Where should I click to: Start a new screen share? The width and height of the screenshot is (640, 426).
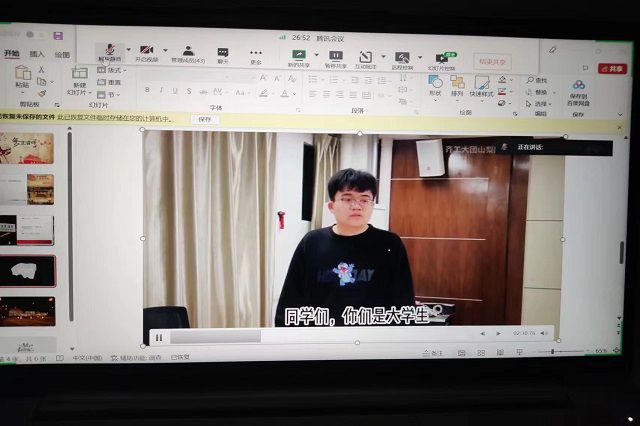click(x=298, y=56)
